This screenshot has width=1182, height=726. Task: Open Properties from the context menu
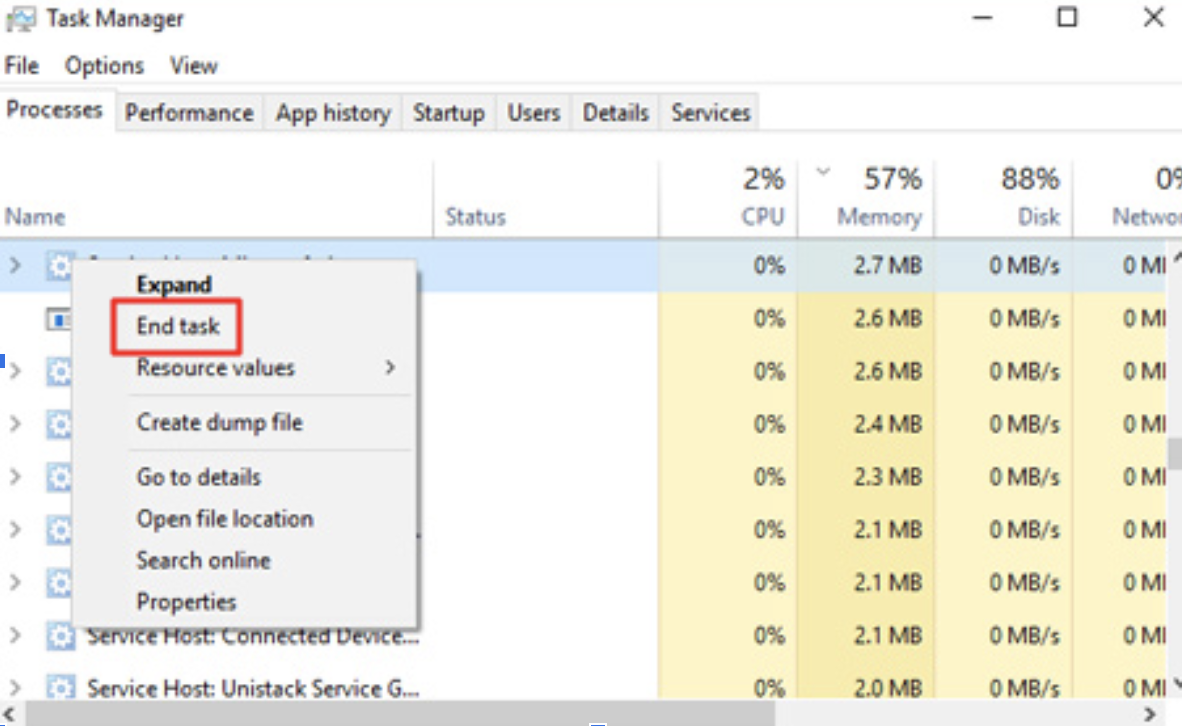[186, 601]
